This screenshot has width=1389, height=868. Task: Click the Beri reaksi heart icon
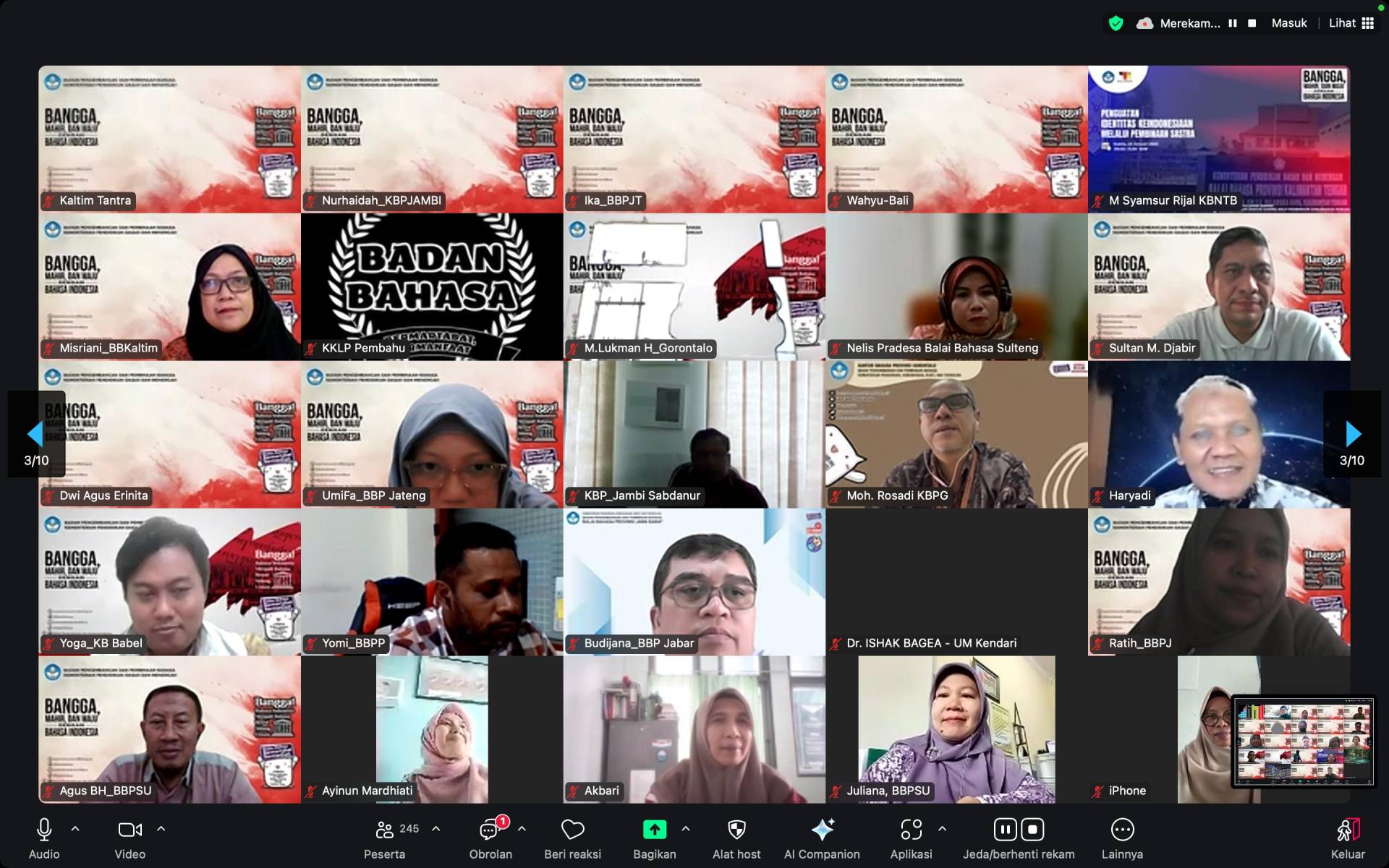[x=572, y=830]
